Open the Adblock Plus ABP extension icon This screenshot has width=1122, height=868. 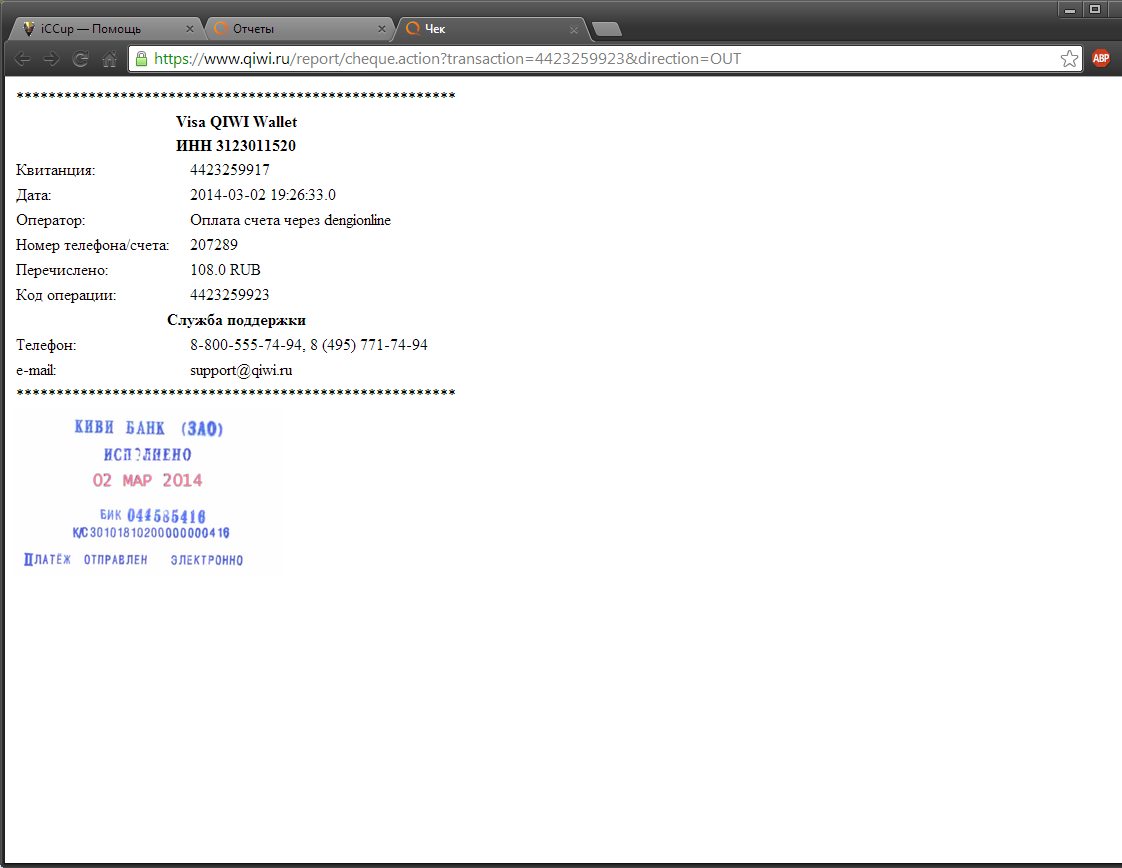[1101, 59]
